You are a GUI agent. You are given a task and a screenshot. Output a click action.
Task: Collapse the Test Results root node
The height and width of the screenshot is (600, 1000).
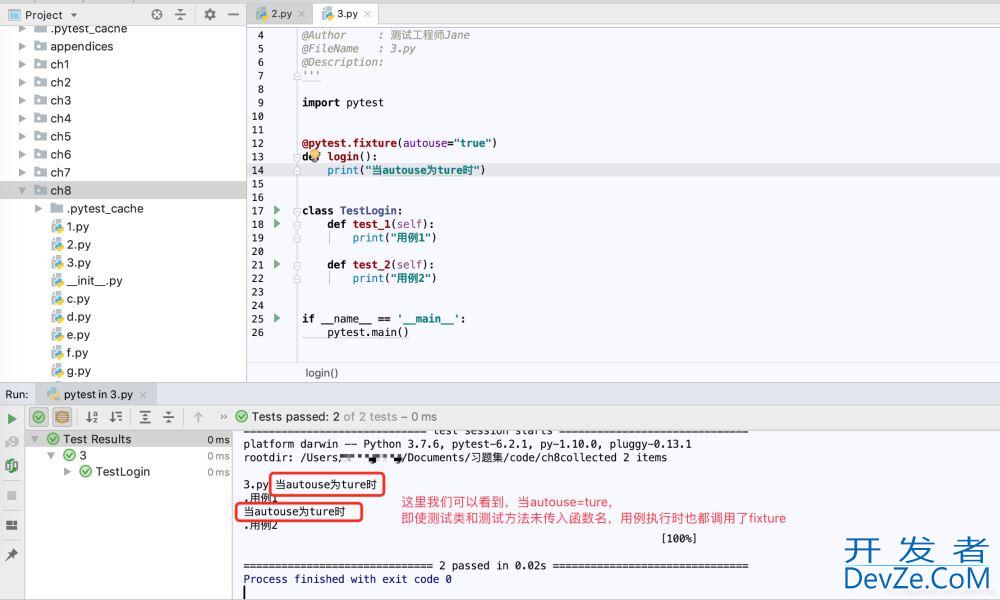[35, 439]
